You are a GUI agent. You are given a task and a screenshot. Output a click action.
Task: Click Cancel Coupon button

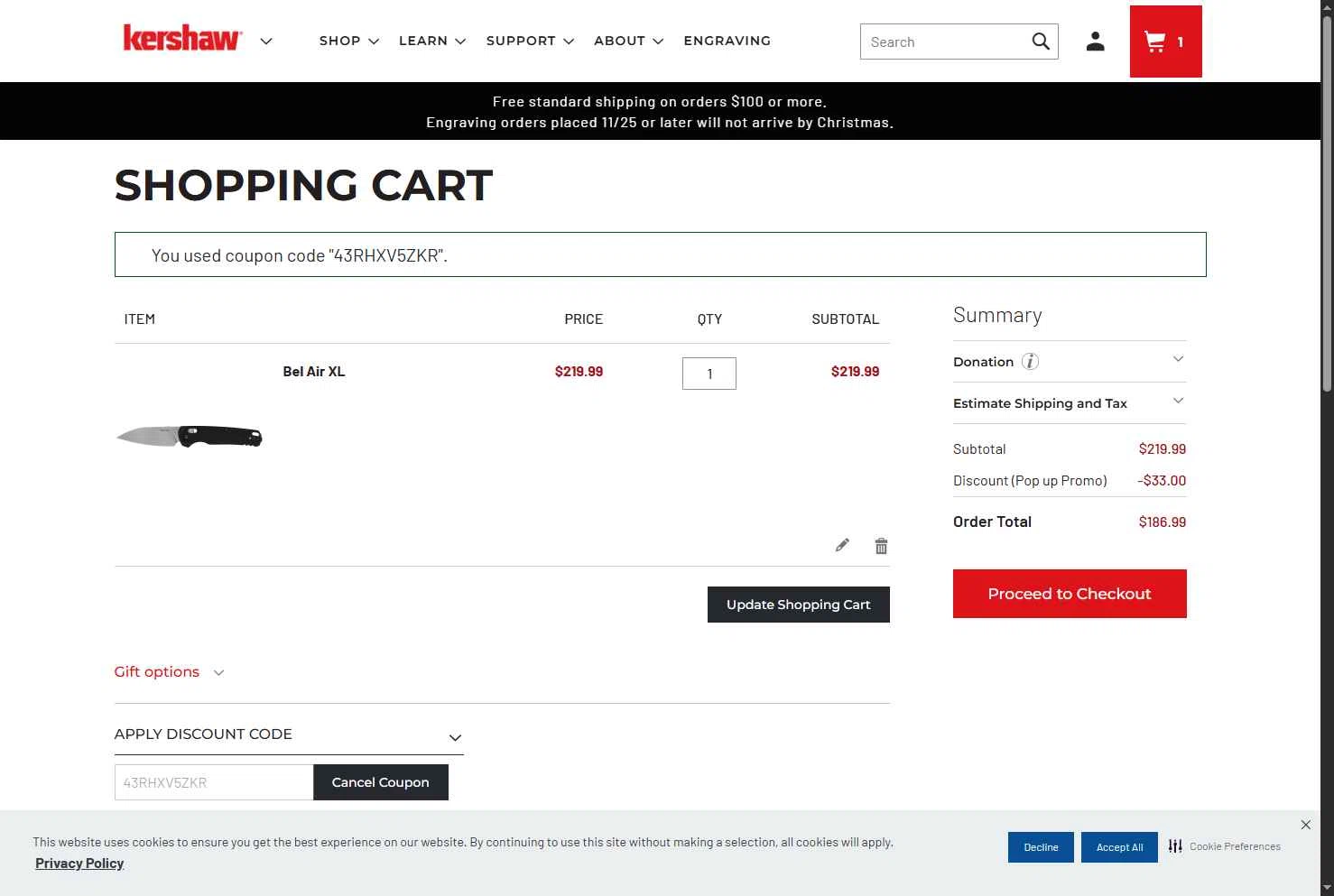381,782
